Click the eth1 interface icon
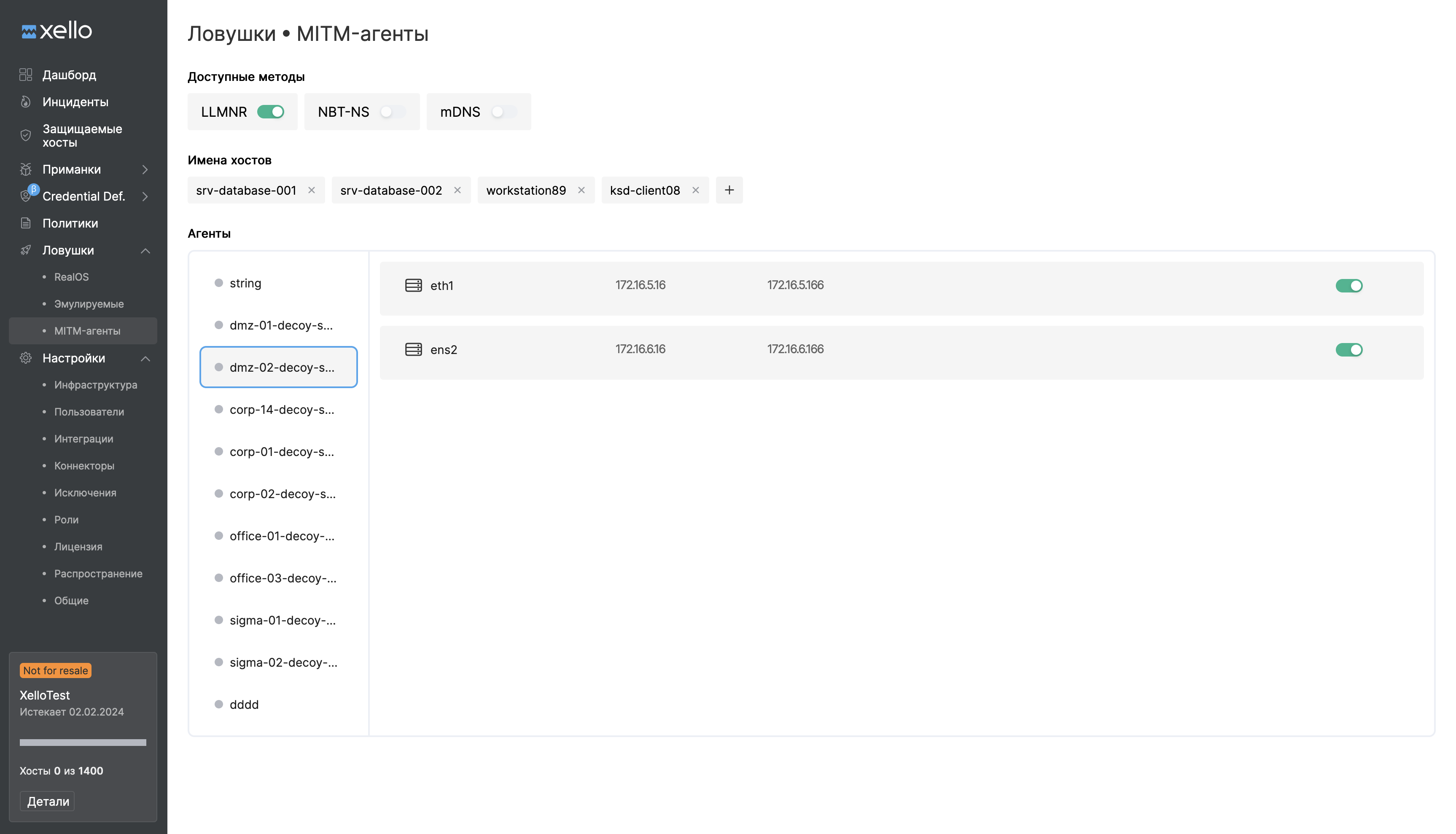 tap(413, 285)
